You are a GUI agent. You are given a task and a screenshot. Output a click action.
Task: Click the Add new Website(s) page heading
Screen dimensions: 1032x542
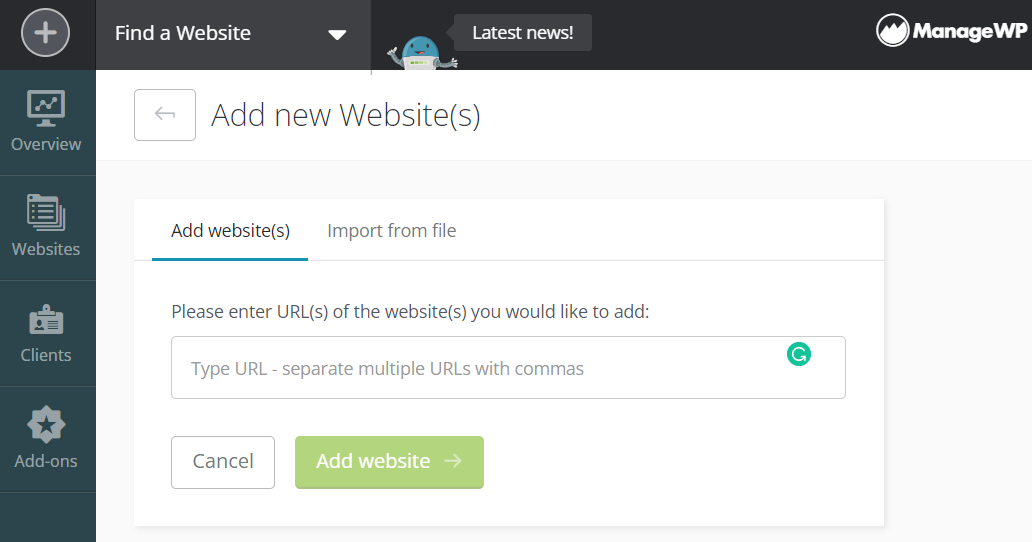[345, 115]
